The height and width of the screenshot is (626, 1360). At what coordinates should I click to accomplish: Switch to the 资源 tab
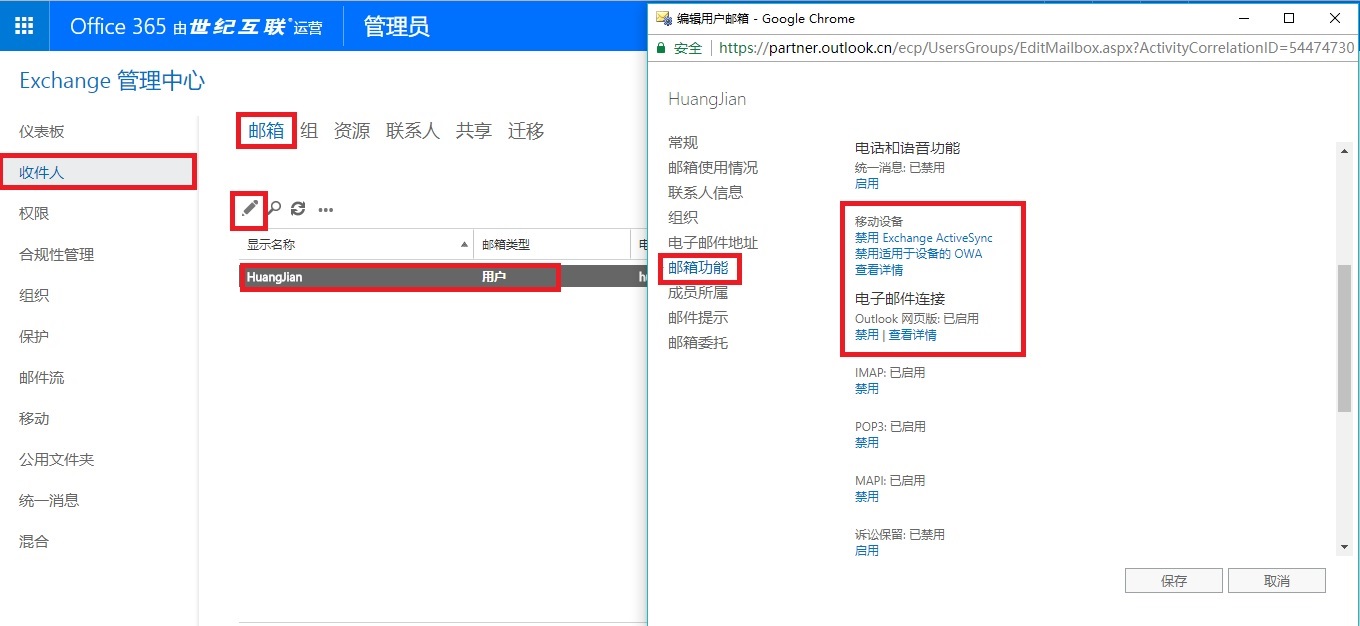pos(352,131)
